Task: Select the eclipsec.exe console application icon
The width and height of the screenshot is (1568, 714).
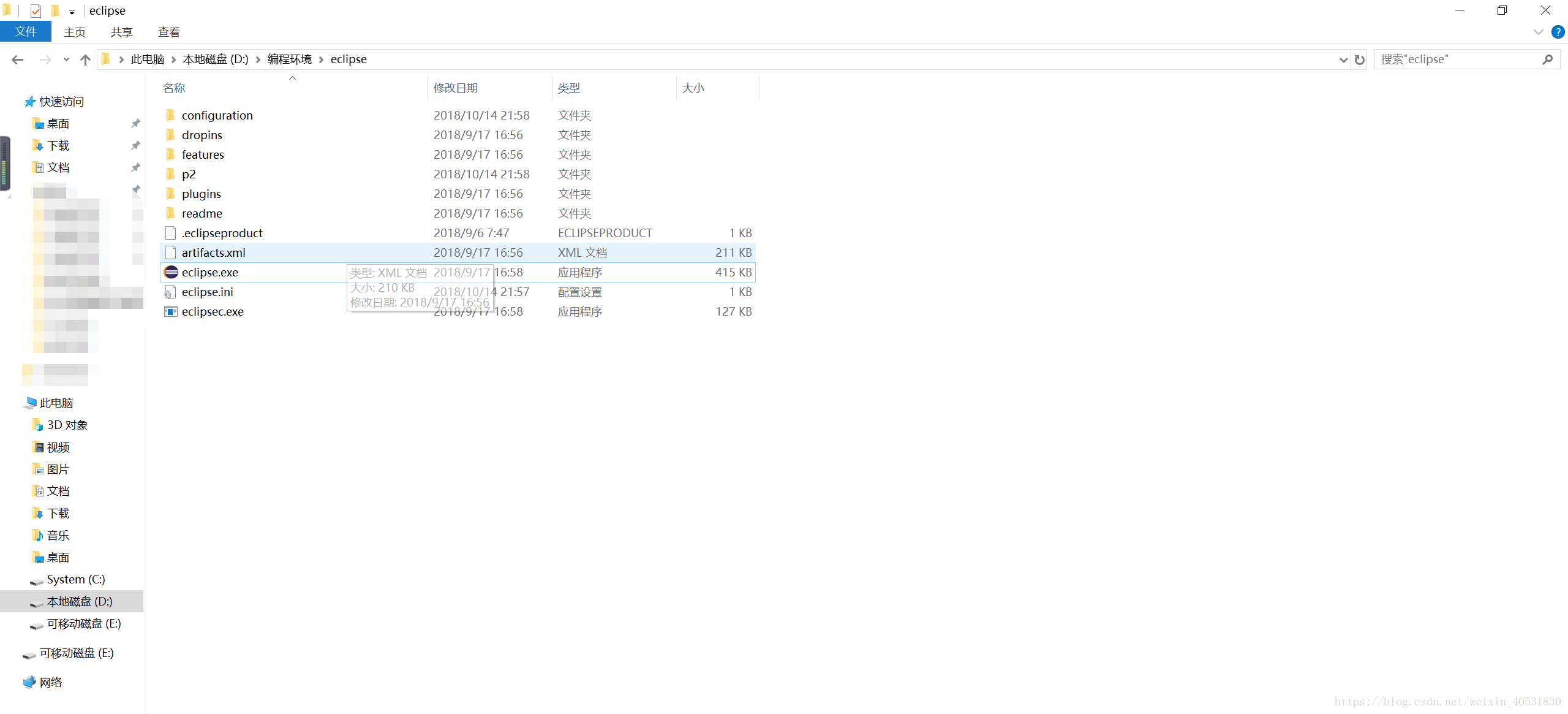Action: pos(171,311)
